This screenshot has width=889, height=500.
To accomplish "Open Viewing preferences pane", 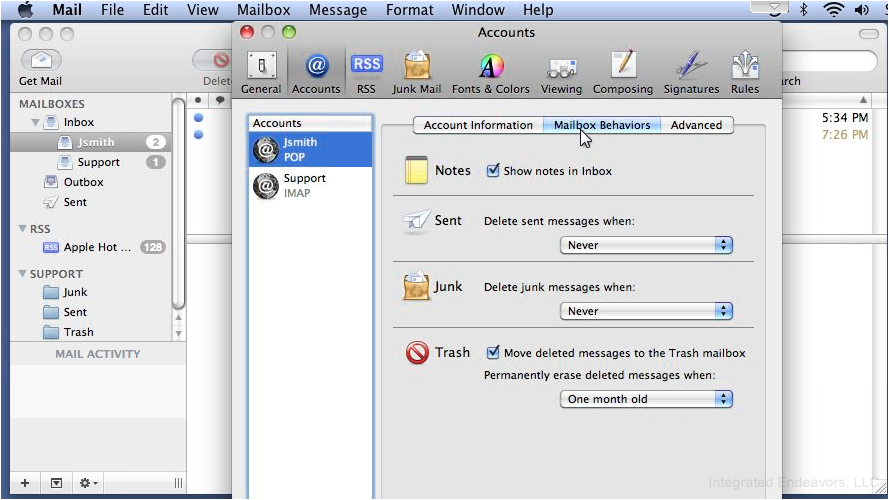I will pos(561,73).
